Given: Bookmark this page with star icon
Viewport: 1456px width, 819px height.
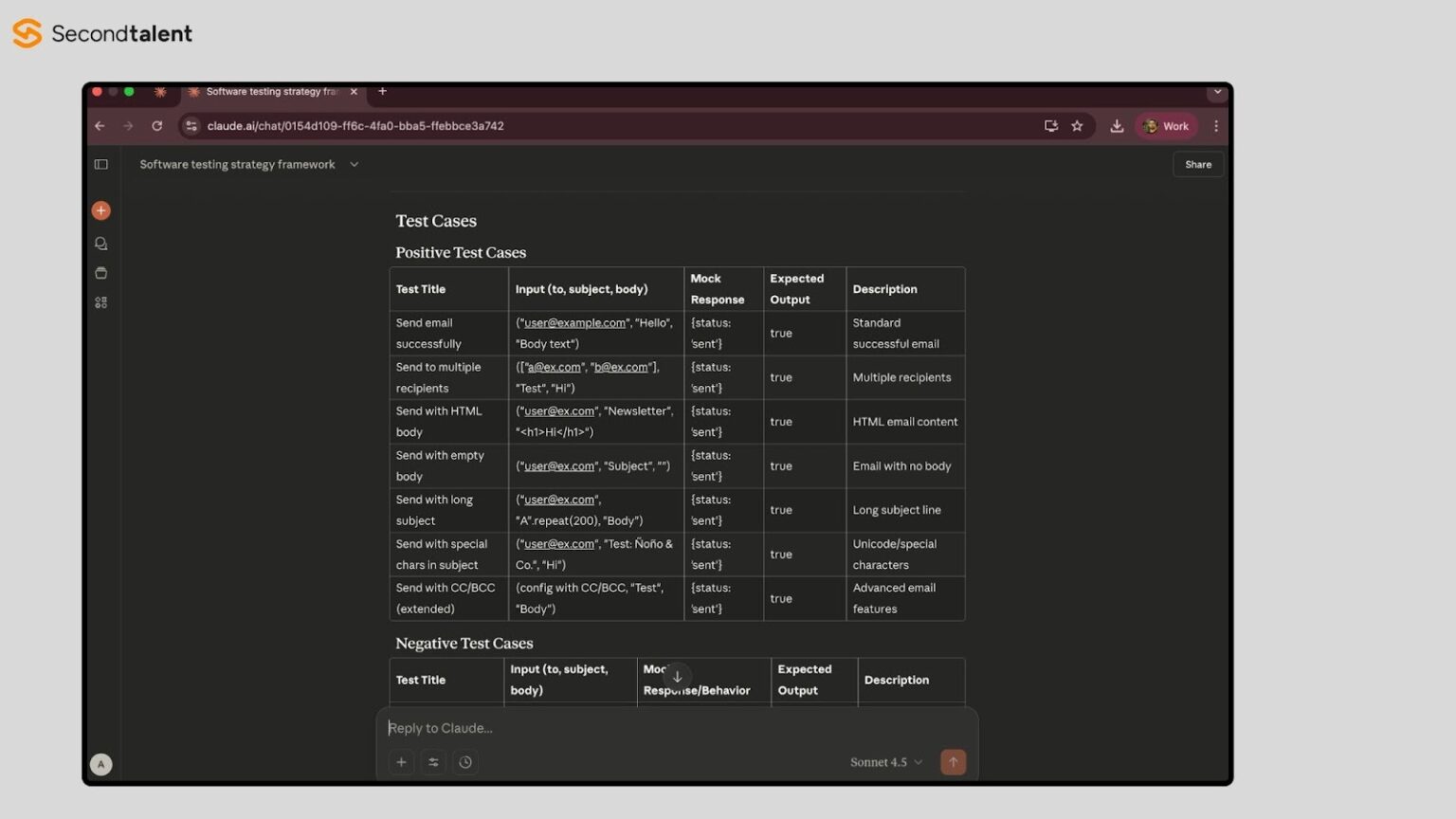Looking at the screenshot, I should (x=1077, y=126).
